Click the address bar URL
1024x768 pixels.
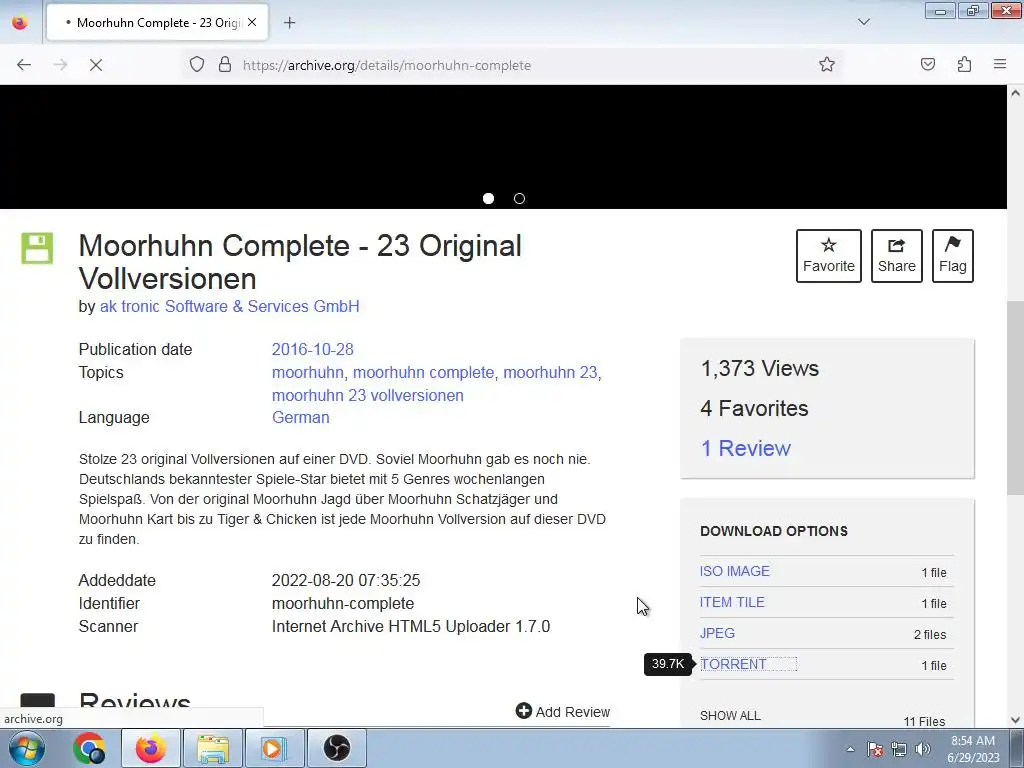(387, 65)
